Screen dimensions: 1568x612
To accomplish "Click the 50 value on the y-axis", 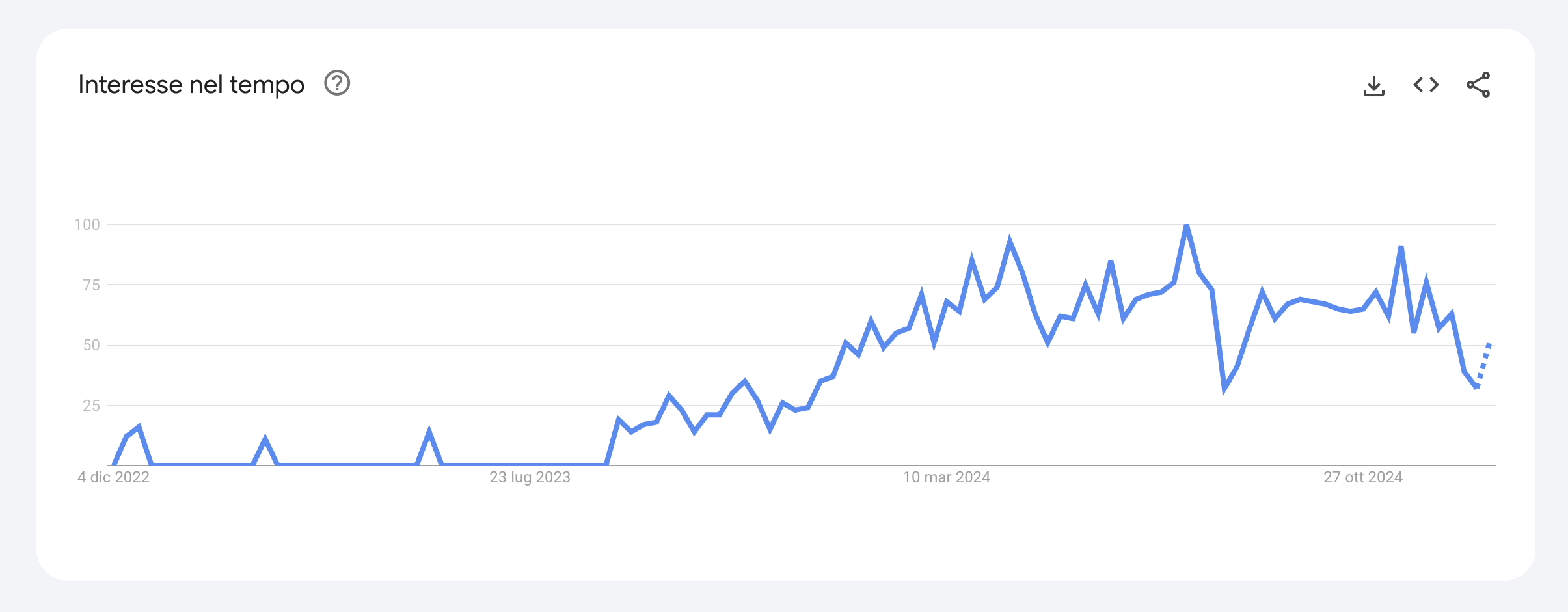I will tap(91, 345).
